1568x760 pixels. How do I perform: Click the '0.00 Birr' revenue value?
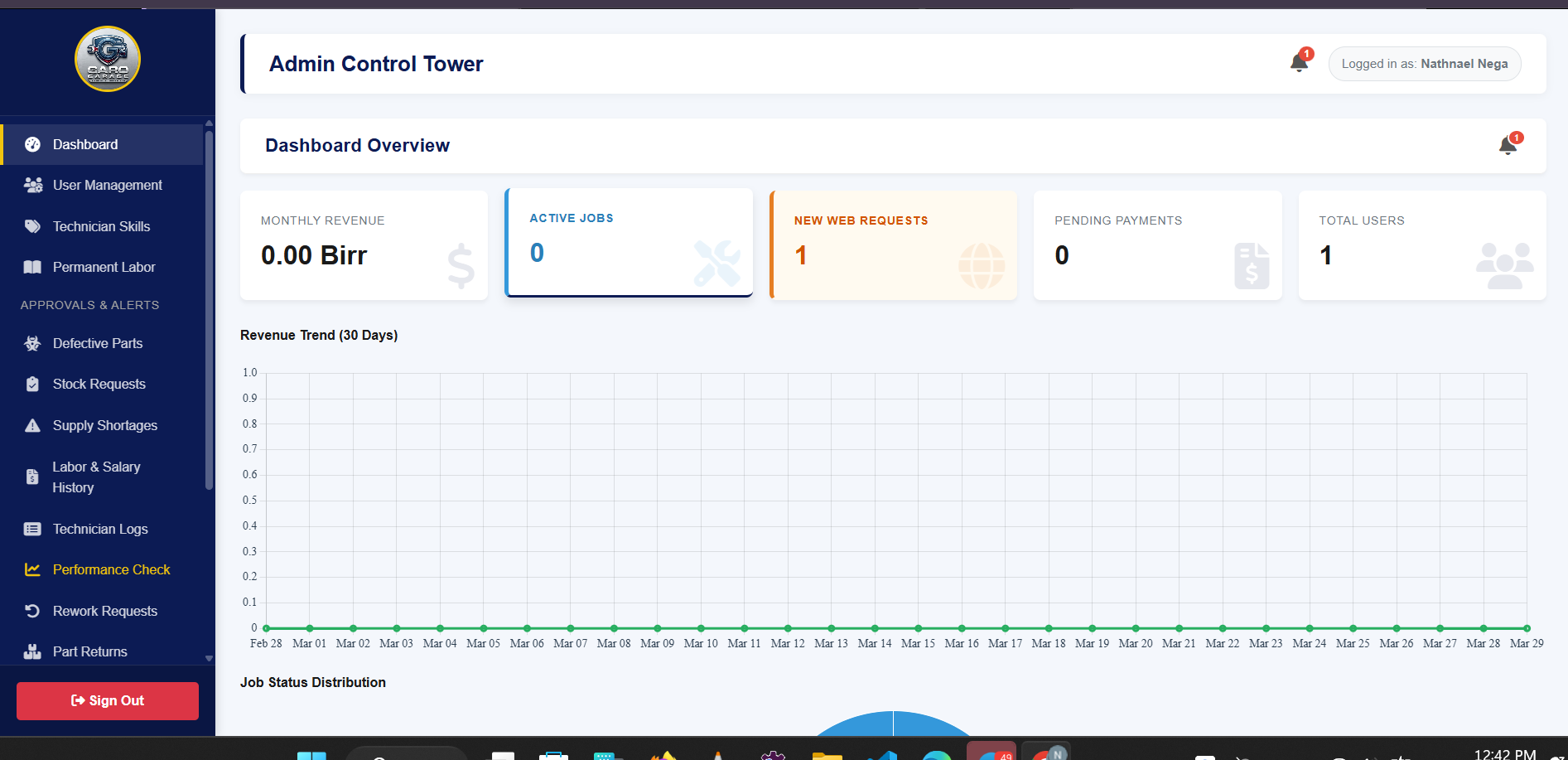point(314,255)
